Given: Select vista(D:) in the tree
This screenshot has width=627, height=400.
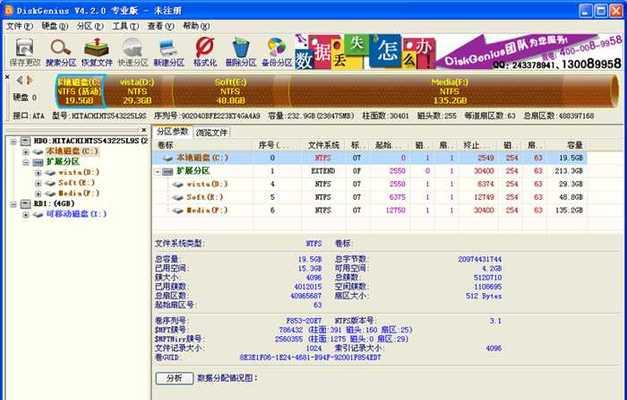Looking at the screenshot, I should 79,172.
